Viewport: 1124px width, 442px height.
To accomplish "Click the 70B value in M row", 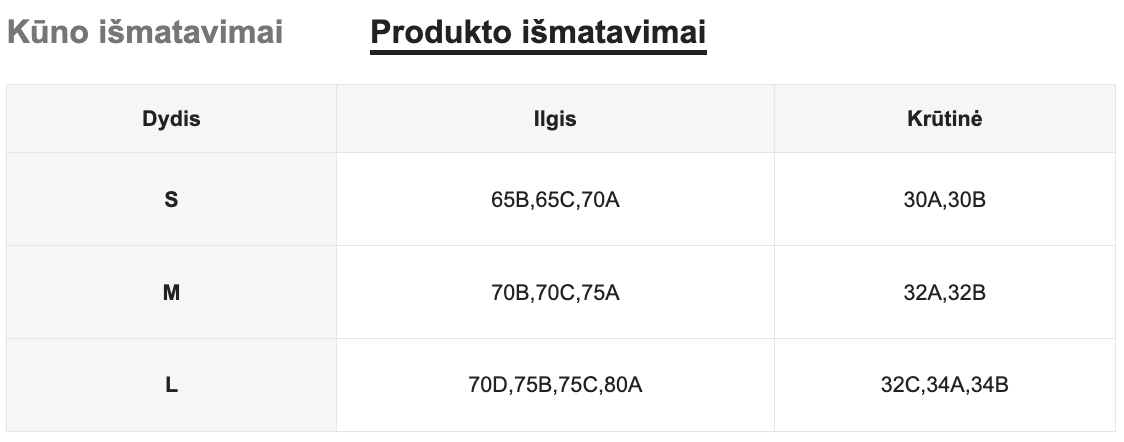I will 509,293.
